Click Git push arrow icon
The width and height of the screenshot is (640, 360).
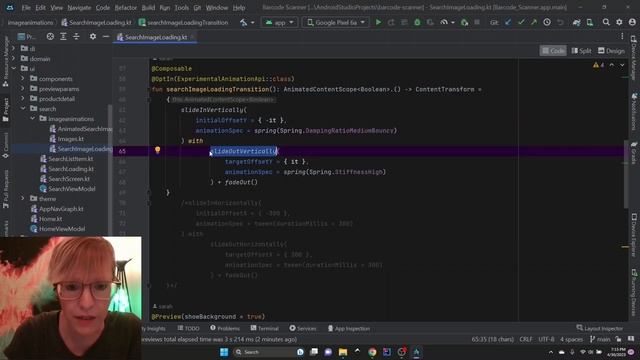click(x=534, y=22)
